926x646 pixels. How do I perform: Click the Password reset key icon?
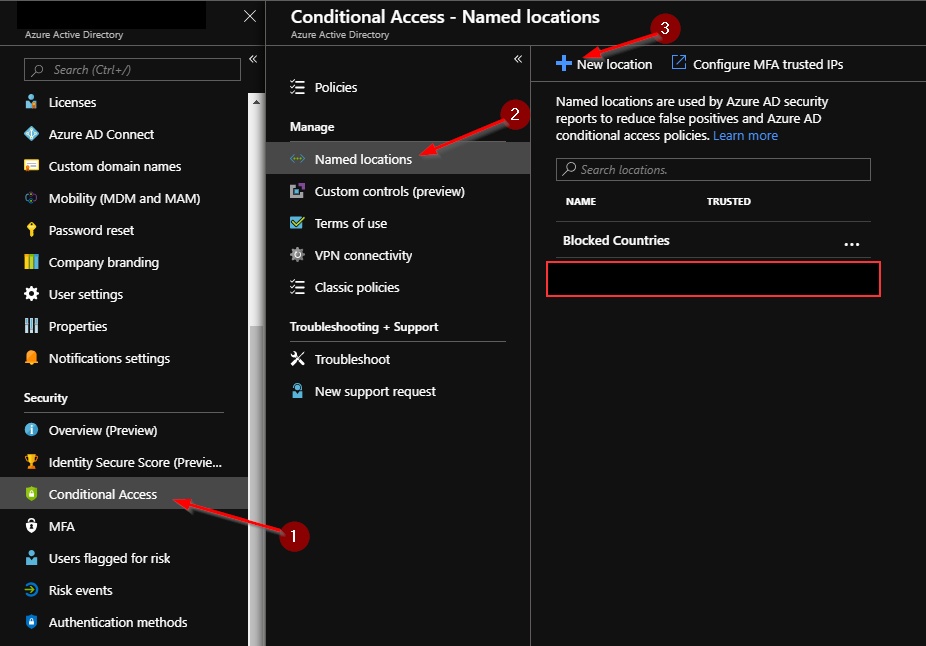coord(31,230)
